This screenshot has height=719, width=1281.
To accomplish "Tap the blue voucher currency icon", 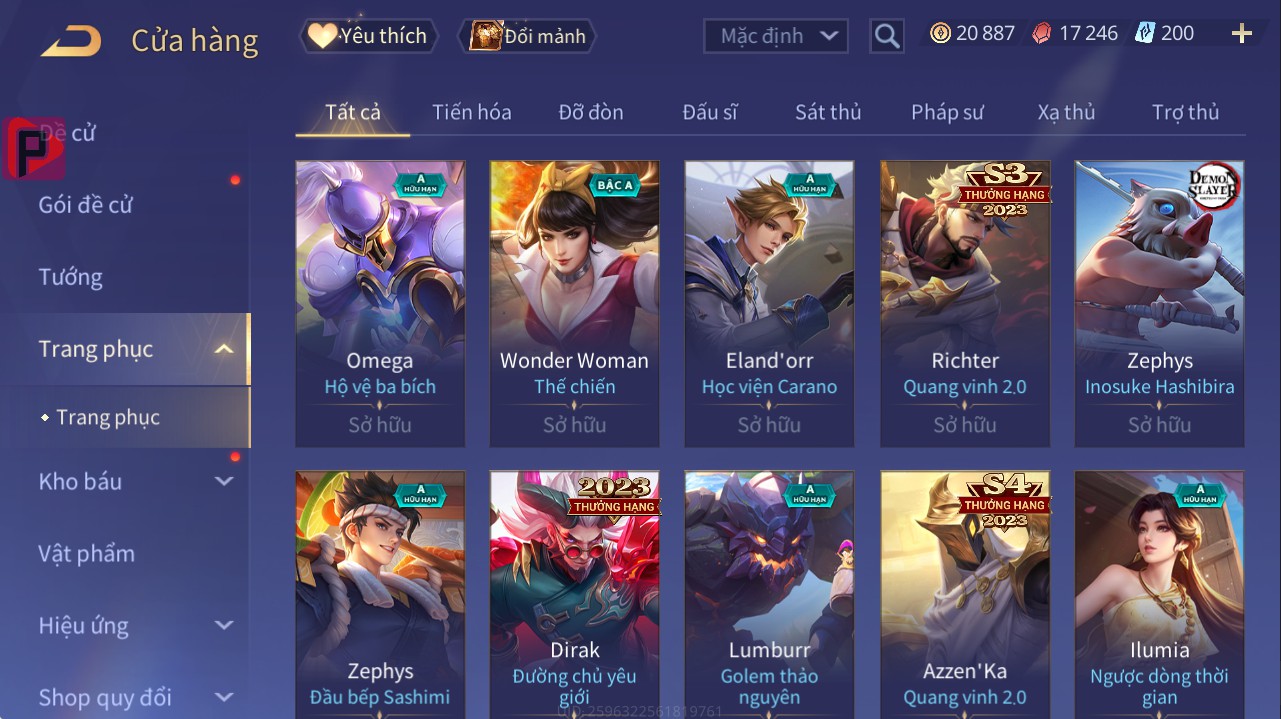I will [x=1144, y=33].
